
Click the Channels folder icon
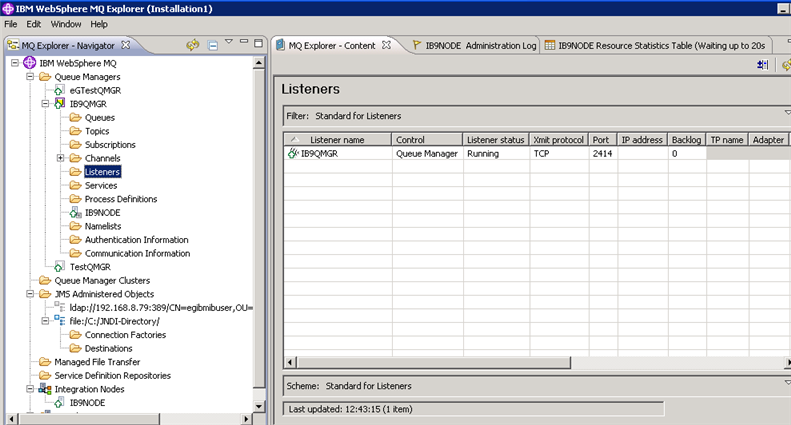75,158
